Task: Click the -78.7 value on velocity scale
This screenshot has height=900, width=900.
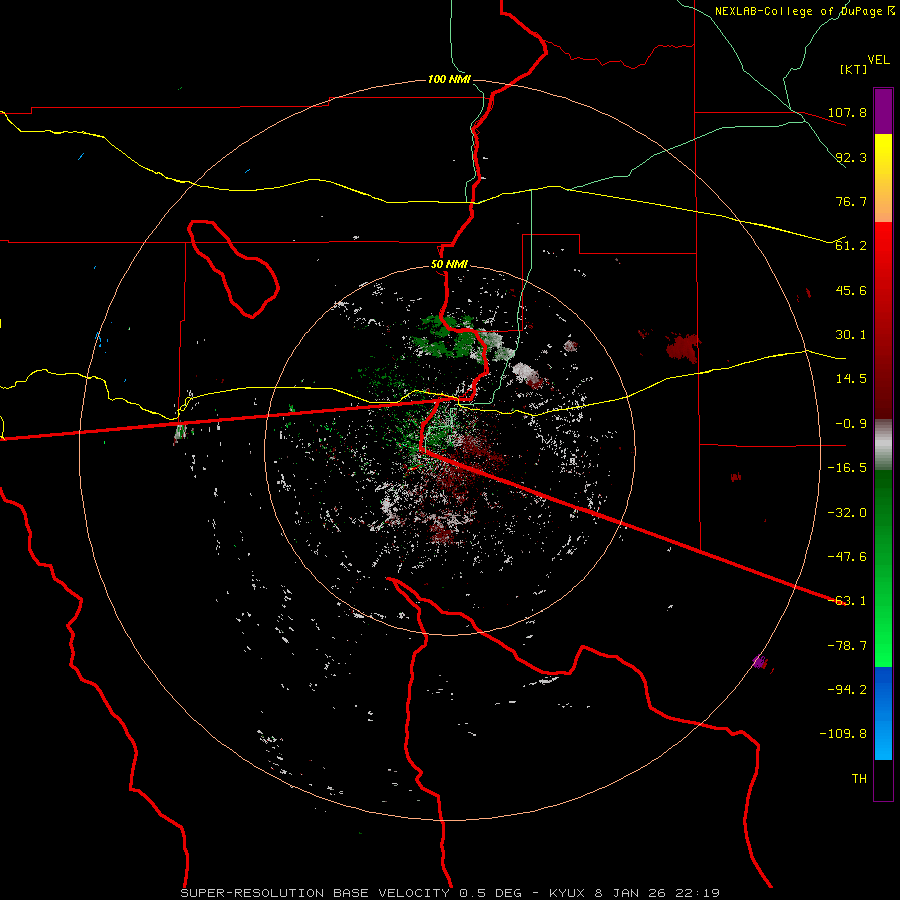Action: (847, 646)
